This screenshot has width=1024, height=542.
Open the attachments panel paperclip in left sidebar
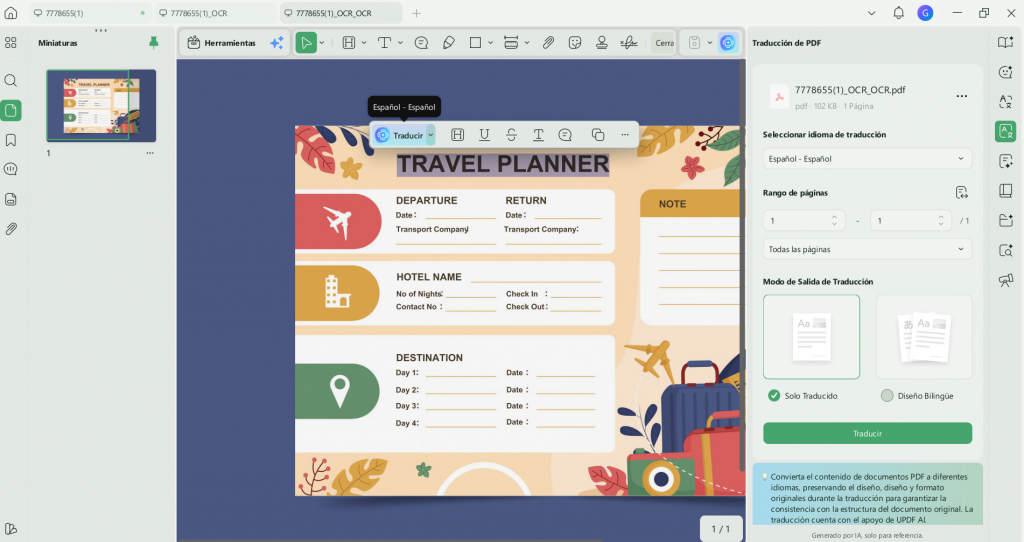tap(10, 229)
